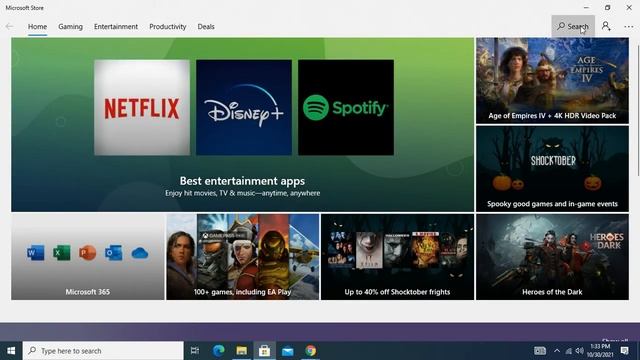Viewport: 640px width, 360px height.
Task: Open the See more ellipsis menu
Action: pyautogui.click(x=629, y=27)
